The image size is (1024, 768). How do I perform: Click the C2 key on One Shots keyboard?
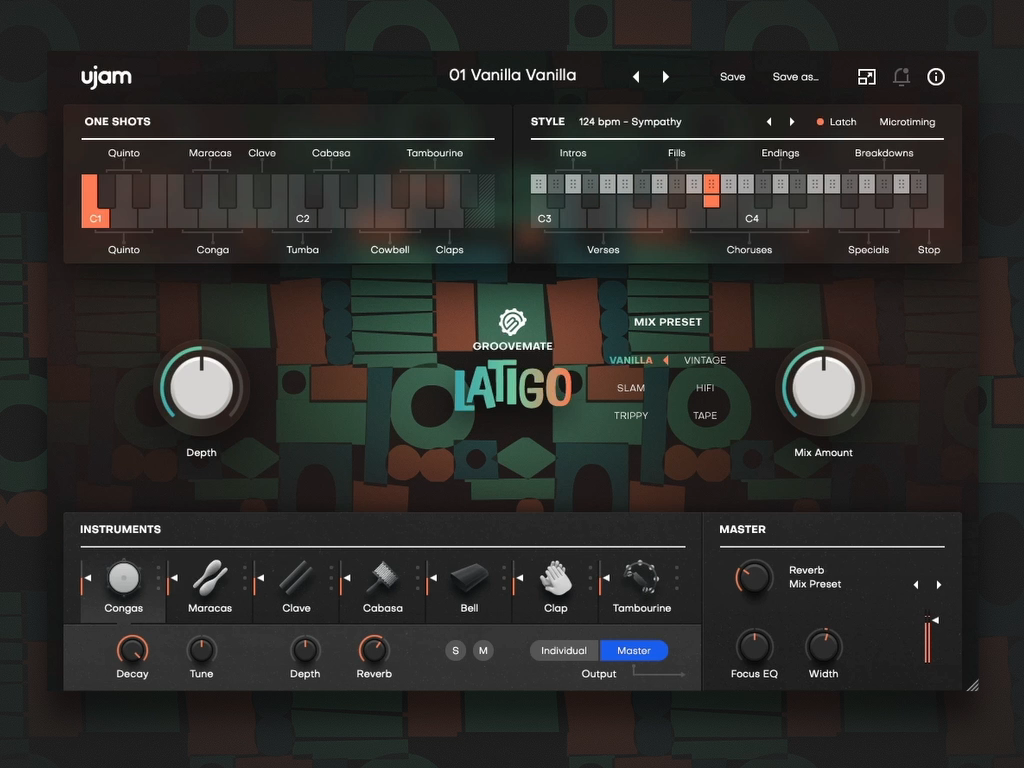coord(302,219)
